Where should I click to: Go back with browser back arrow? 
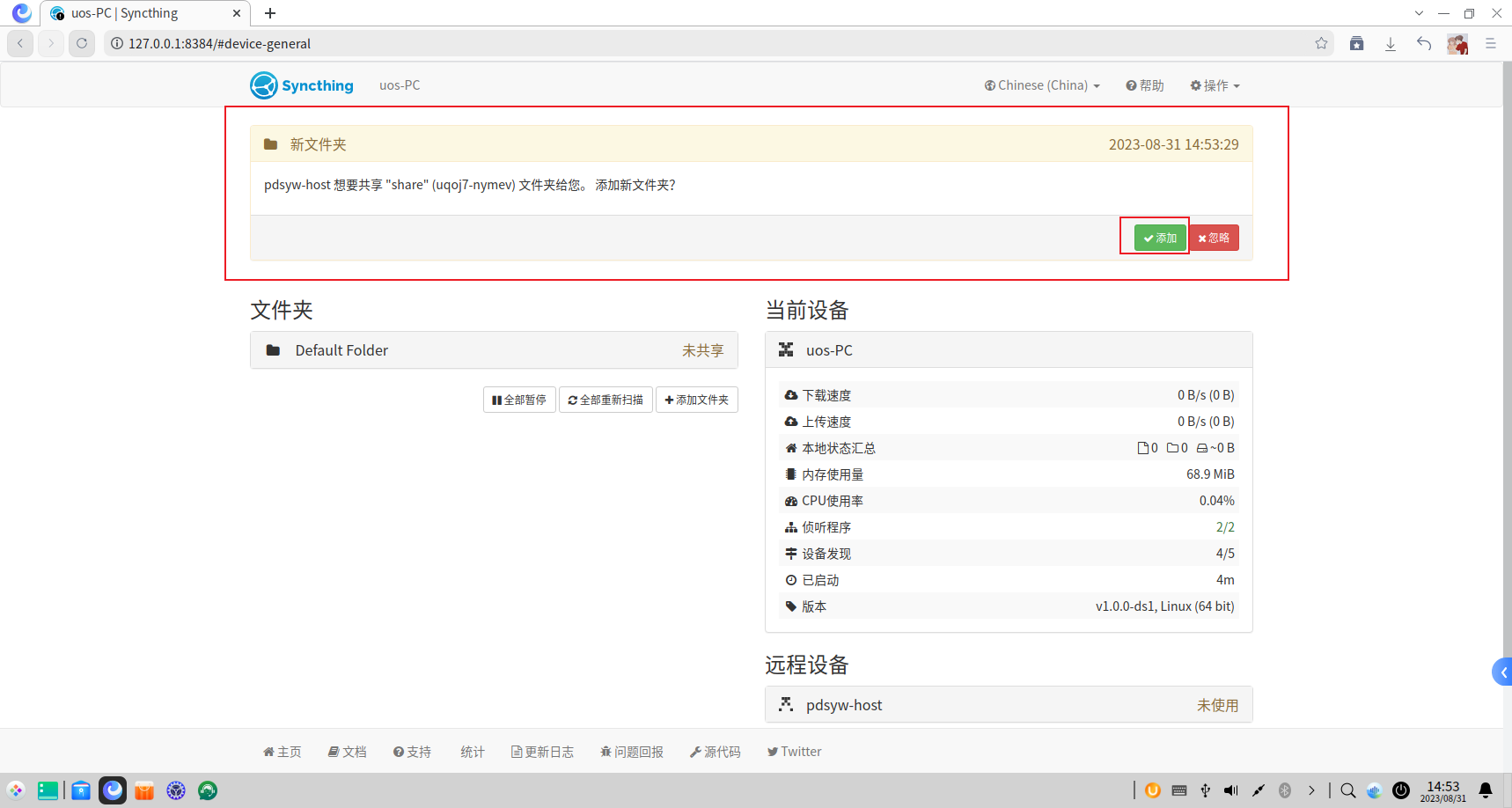pos(20,43)
